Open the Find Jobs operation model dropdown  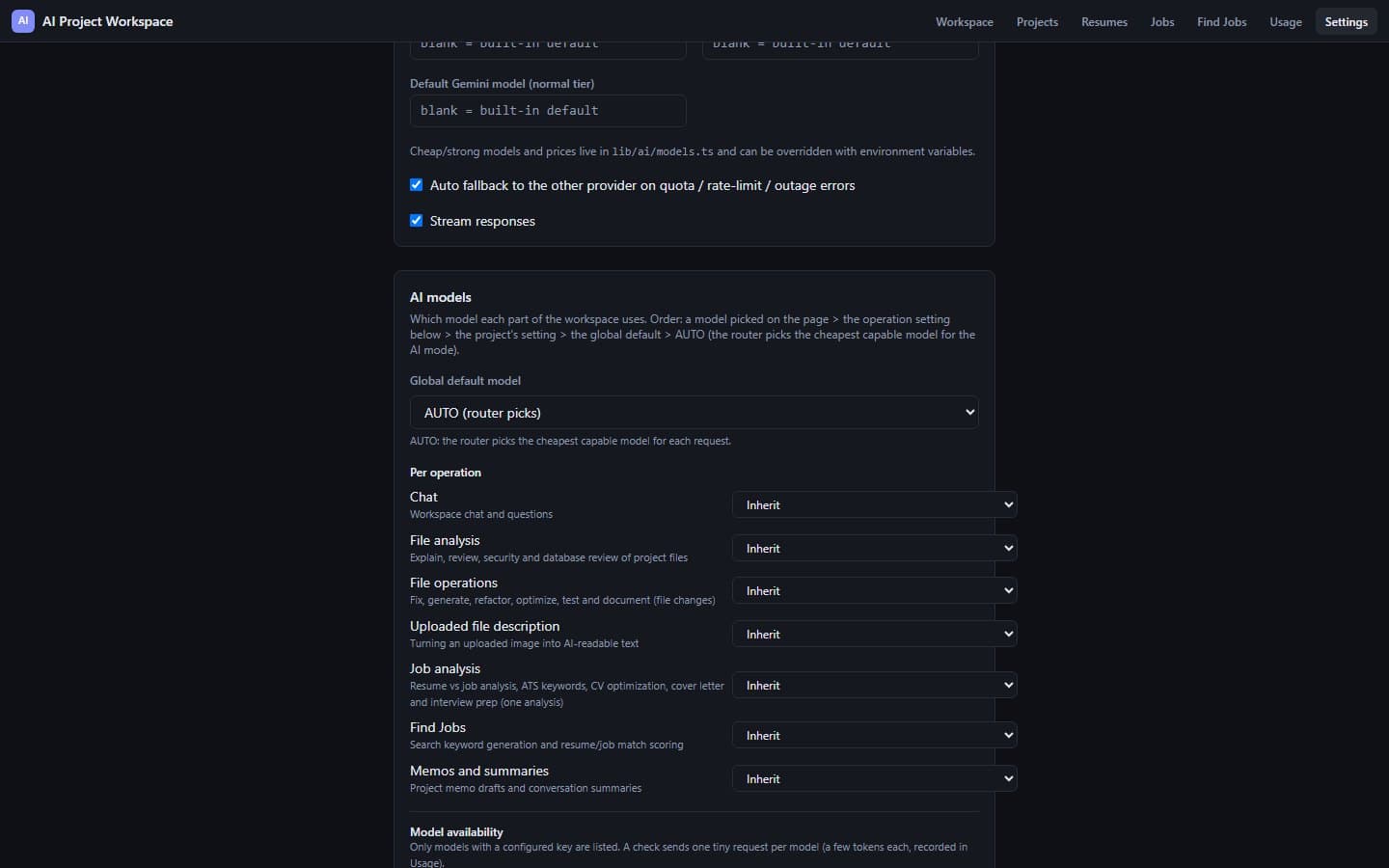click(x=875, y=735)
